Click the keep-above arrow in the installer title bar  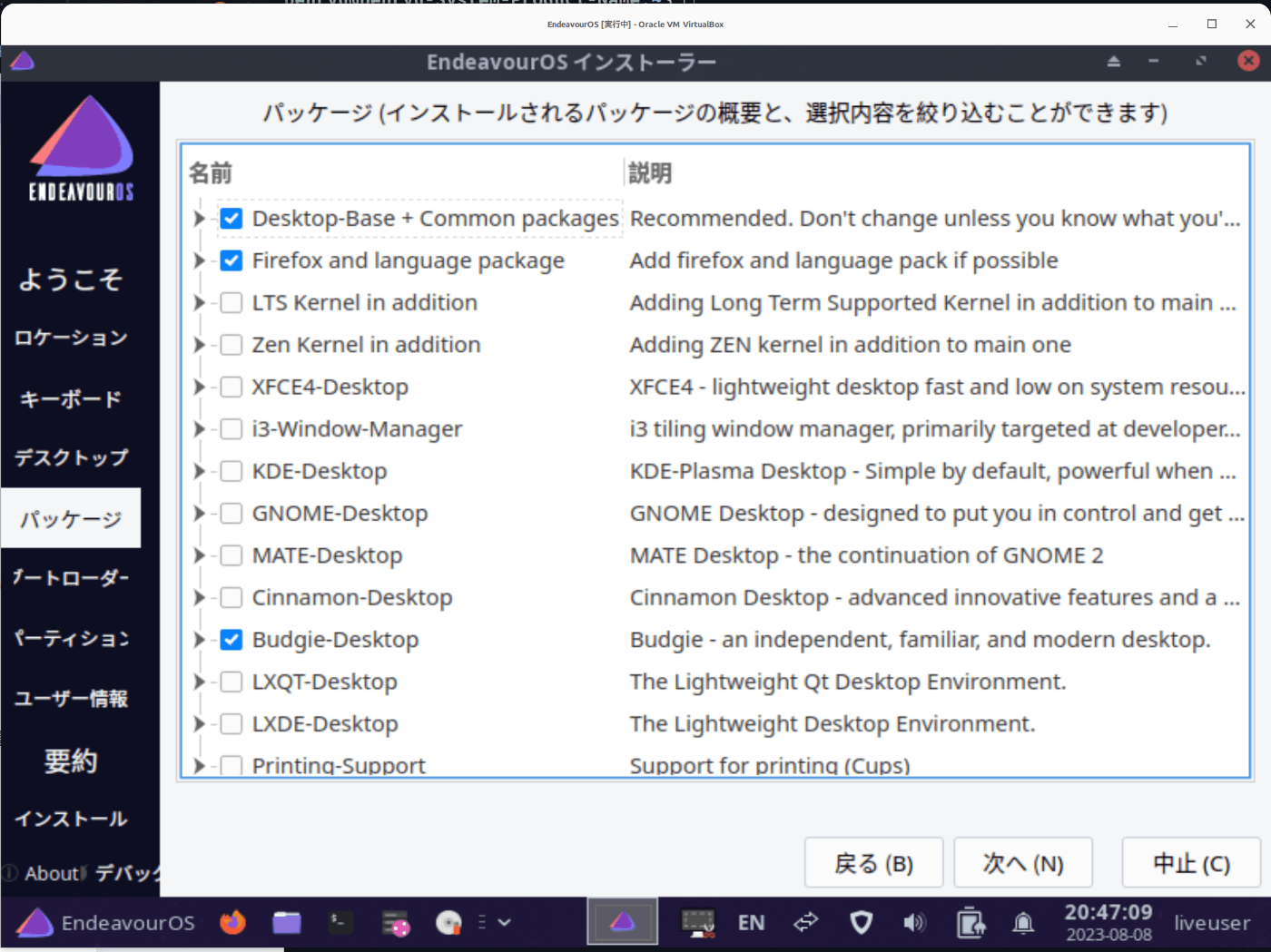coord(1114,62)
